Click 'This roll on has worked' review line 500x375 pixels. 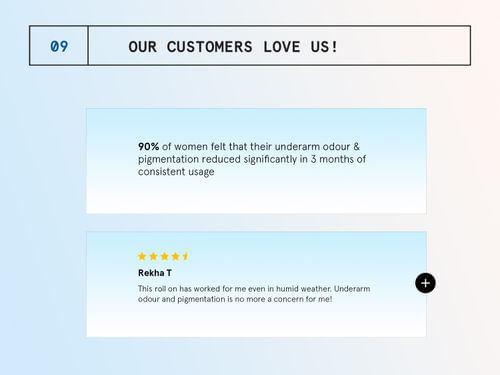point(254,289)
